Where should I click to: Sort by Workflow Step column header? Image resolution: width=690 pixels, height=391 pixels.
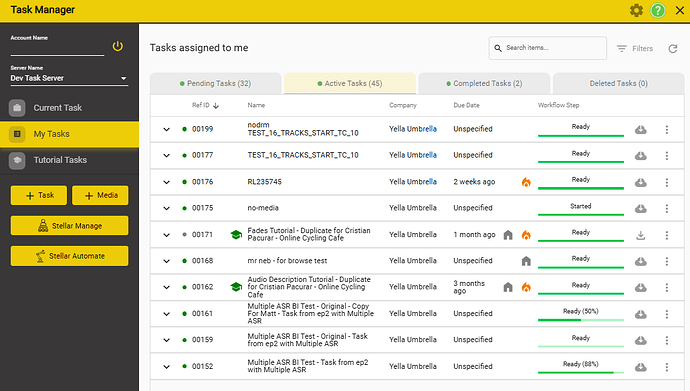[558, 105]
